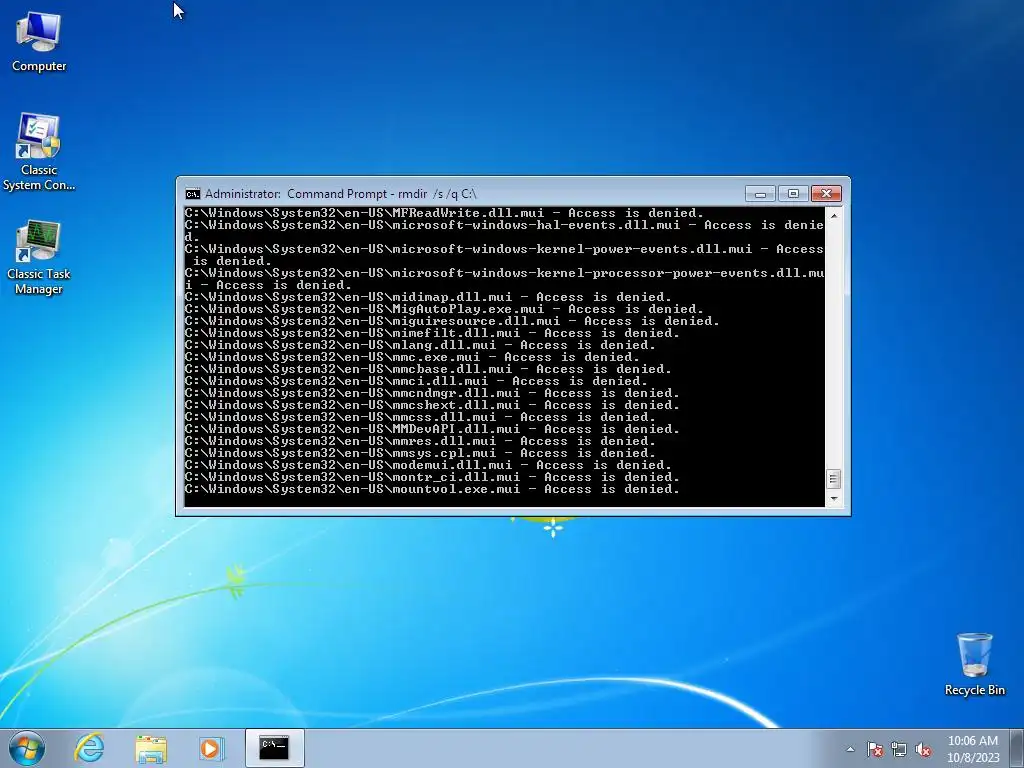Viewport: 1024px width, 768px height.
Task: Click the mmcndmgr.dll.mui output line
Action: (432, 393)
